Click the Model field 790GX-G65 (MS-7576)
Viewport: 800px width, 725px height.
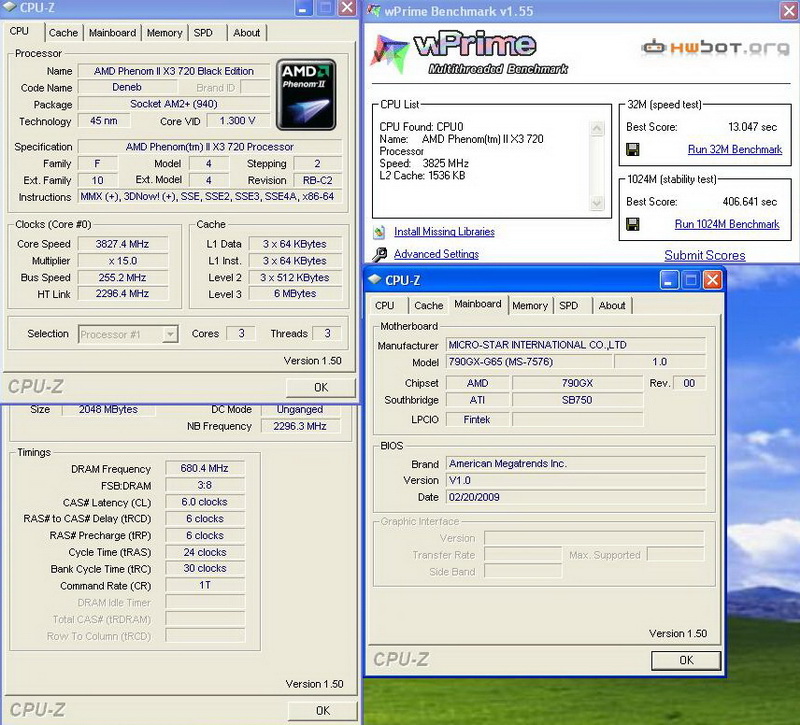point(529,362)
